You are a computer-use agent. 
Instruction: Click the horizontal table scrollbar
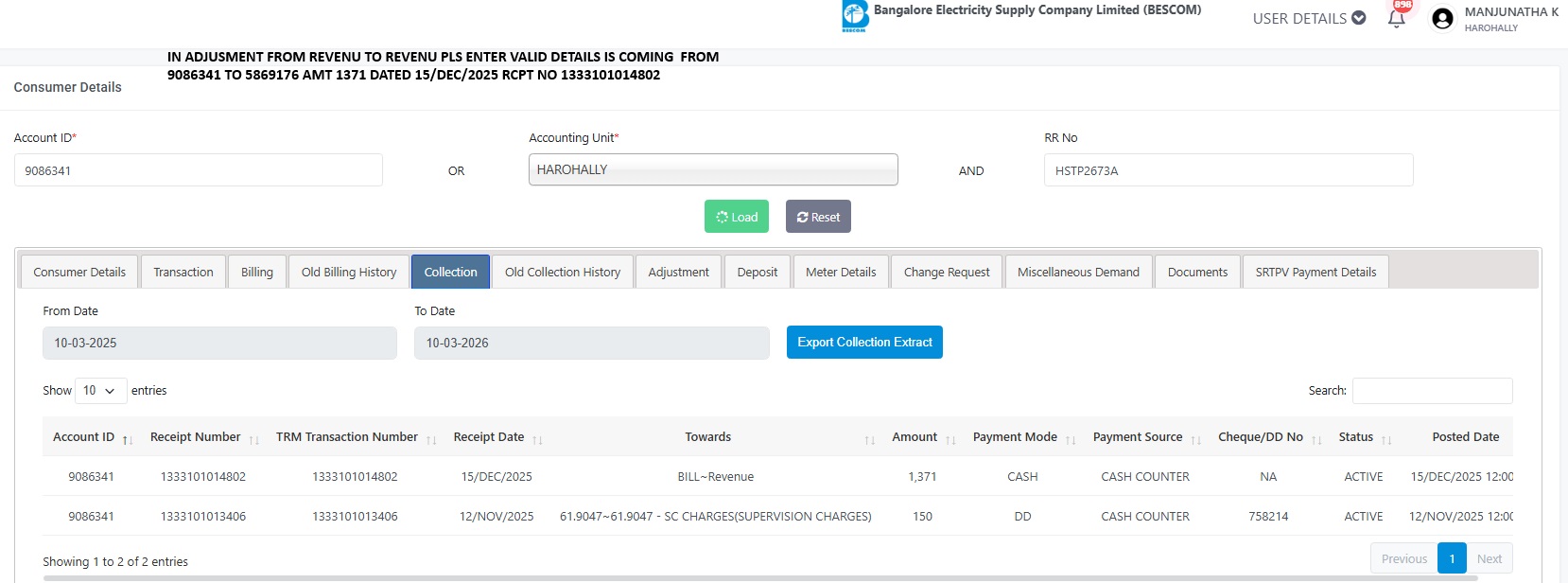pyautogui.click(x=760, y=578)
